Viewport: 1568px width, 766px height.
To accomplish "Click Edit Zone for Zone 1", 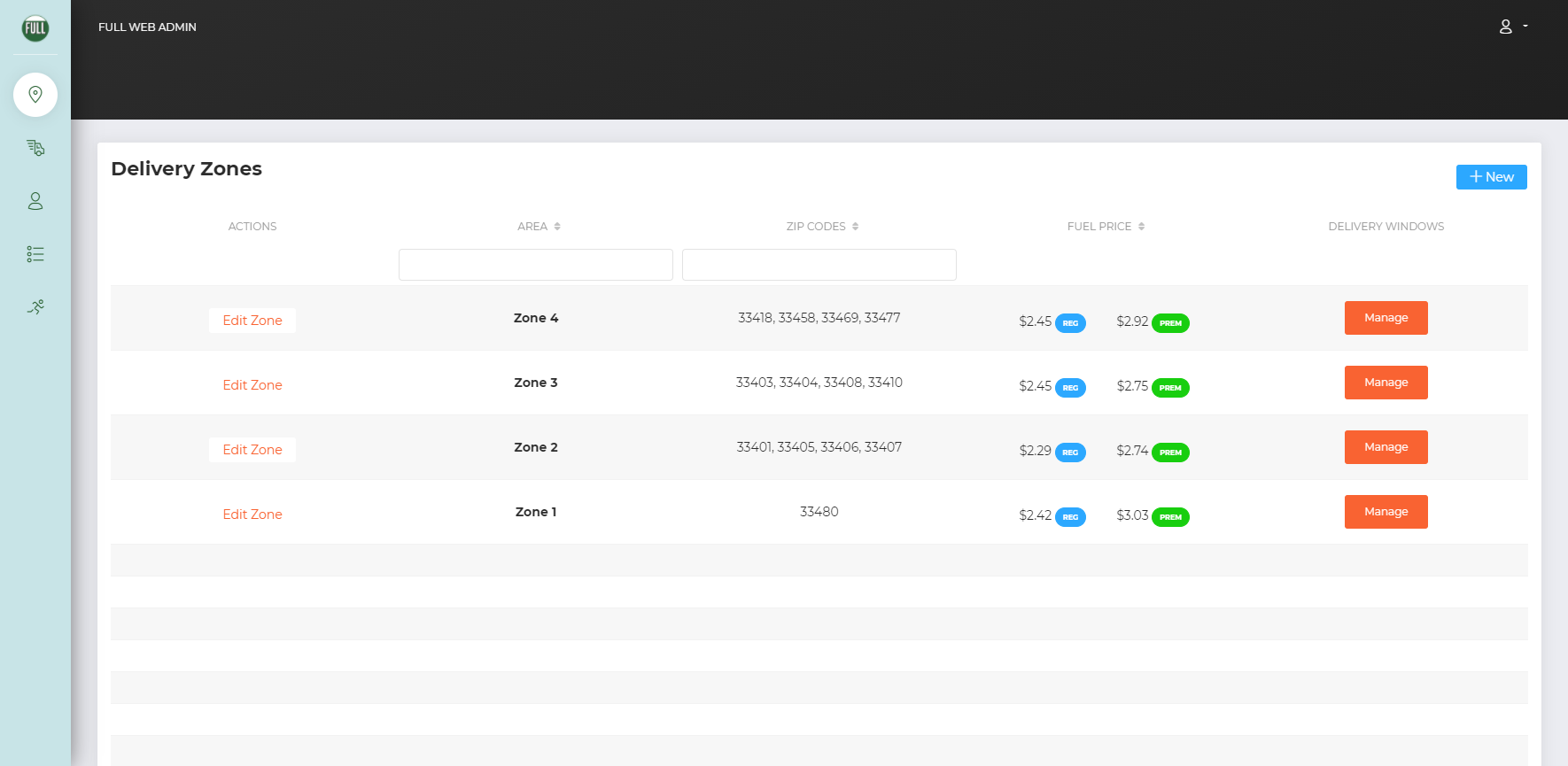I will coord(252,515).
